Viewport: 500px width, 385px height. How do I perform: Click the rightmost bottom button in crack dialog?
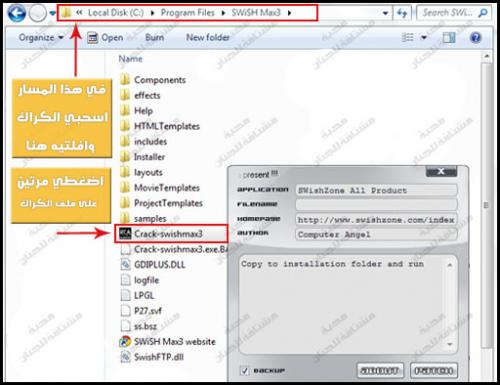[434, 370]
